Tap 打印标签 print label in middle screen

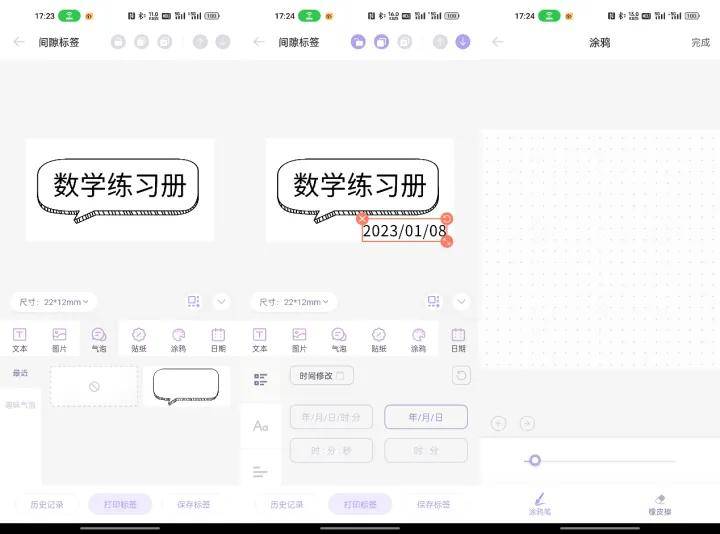pyautogui.click(x=360, y=504)
